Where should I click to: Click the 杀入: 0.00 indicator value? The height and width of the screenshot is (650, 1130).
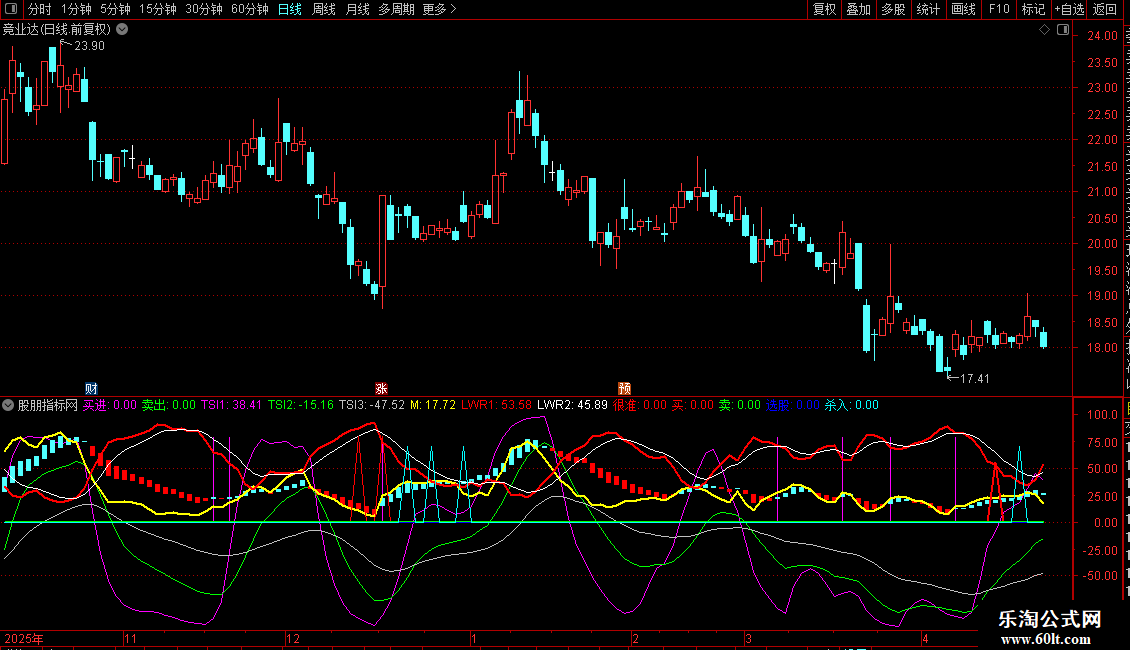coord(852,405)
